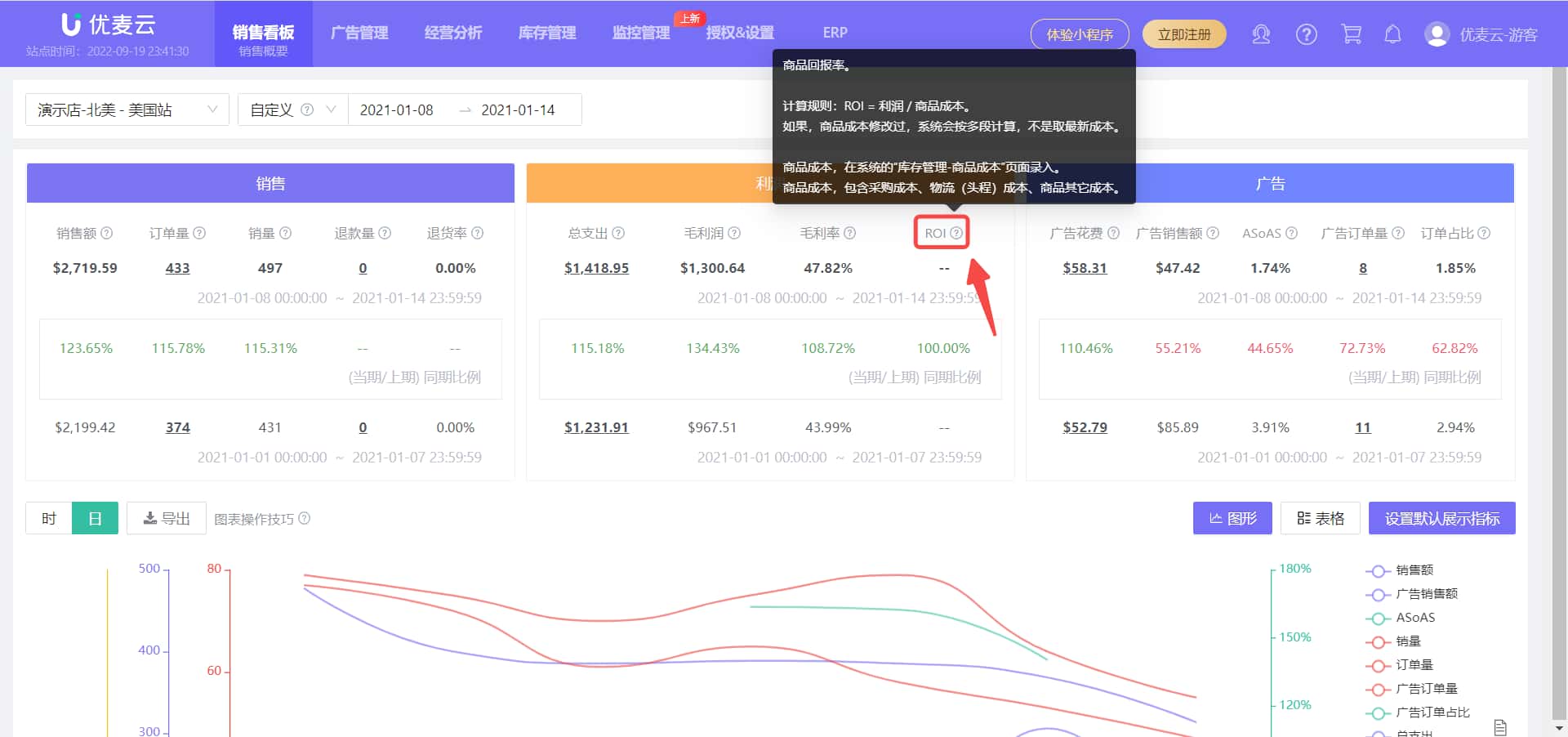Show help for 广告销售额 metric

pos(1213,233)
